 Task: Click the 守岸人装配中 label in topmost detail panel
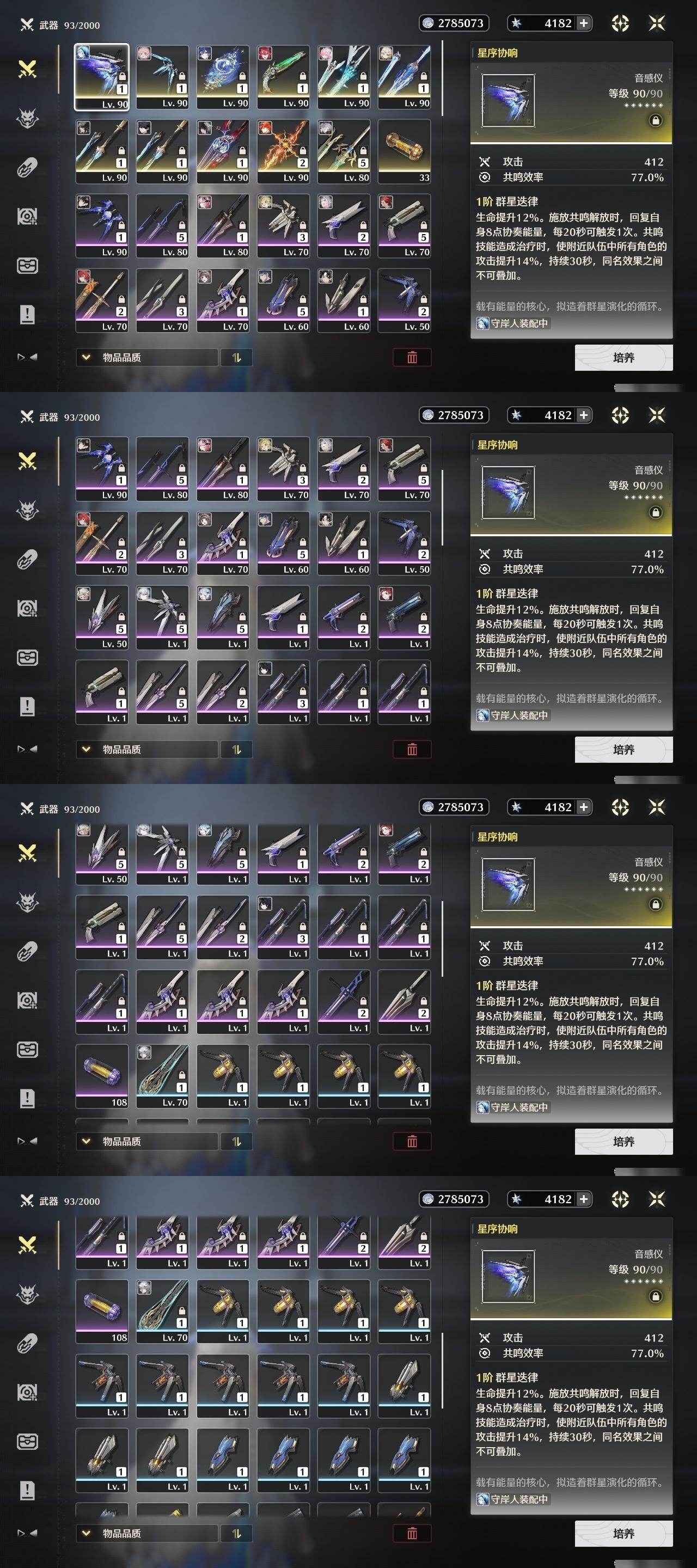[x=513, y=323]
